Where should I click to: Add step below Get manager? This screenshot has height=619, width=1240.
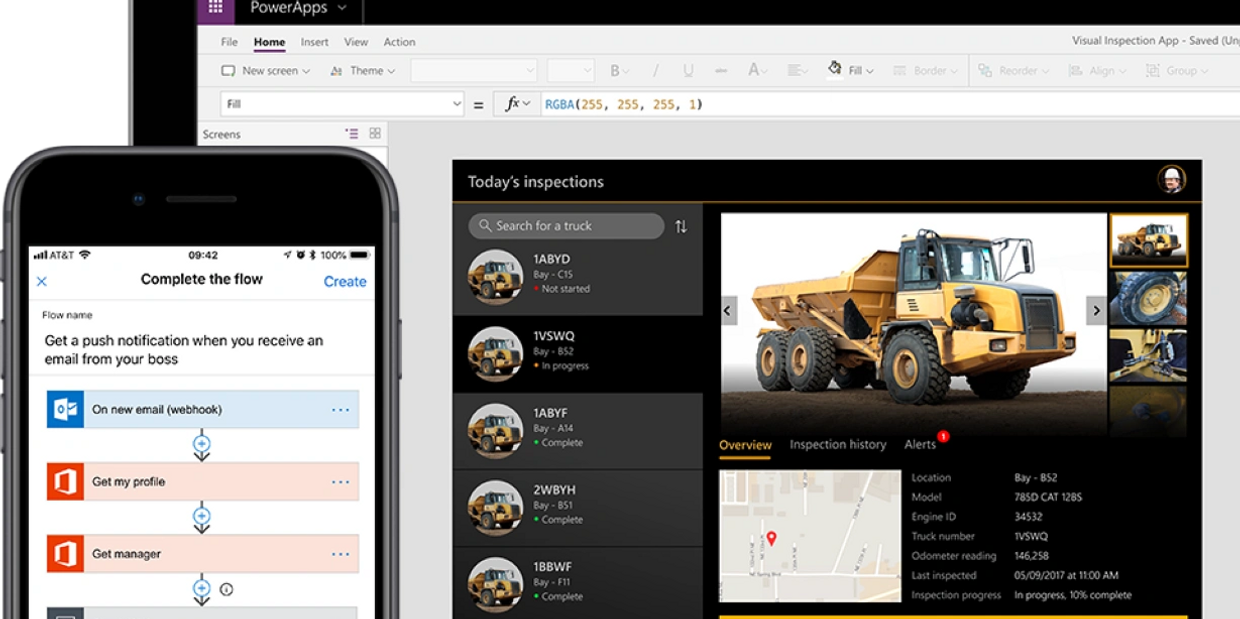[201, 588]
